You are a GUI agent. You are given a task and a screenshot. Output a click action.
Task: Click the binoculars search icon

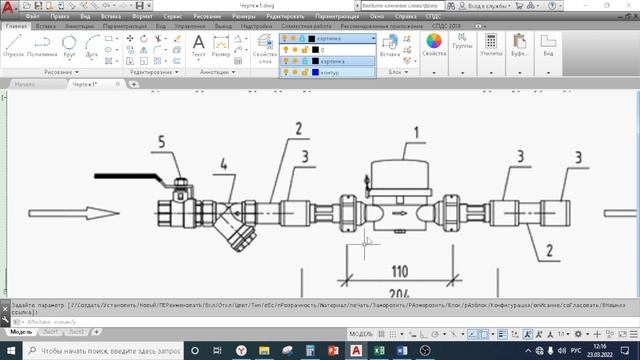pyautogui.click(x=451, y=6)
